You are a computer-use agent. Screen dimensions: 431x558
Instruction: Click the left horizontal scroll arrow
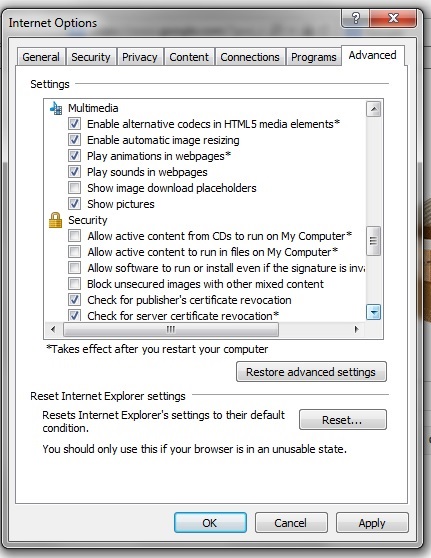pos(53,330)
